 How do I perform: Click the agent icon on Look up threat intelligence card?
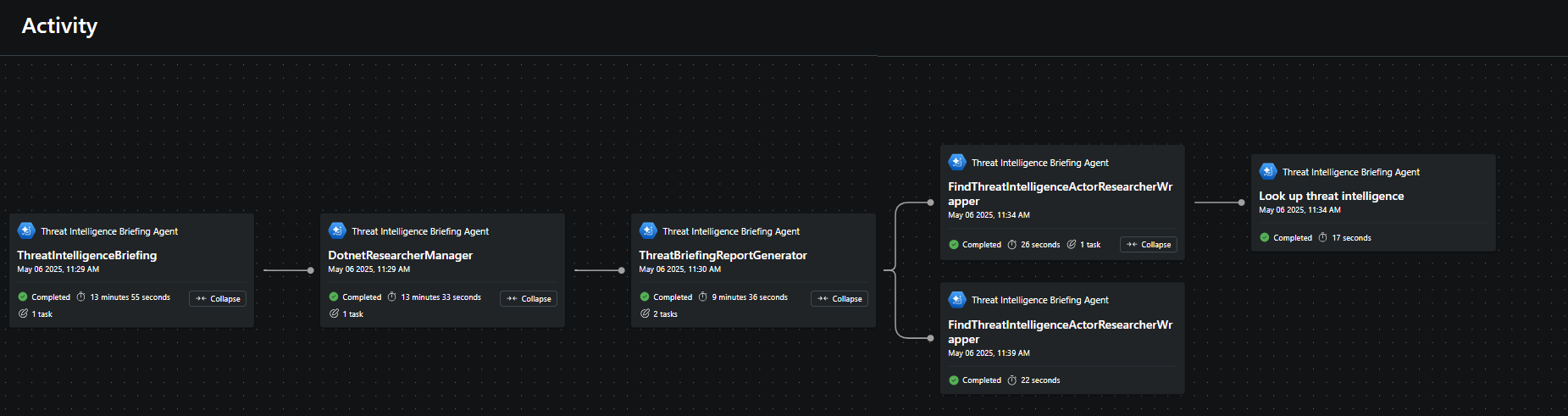coord(1268,171)
